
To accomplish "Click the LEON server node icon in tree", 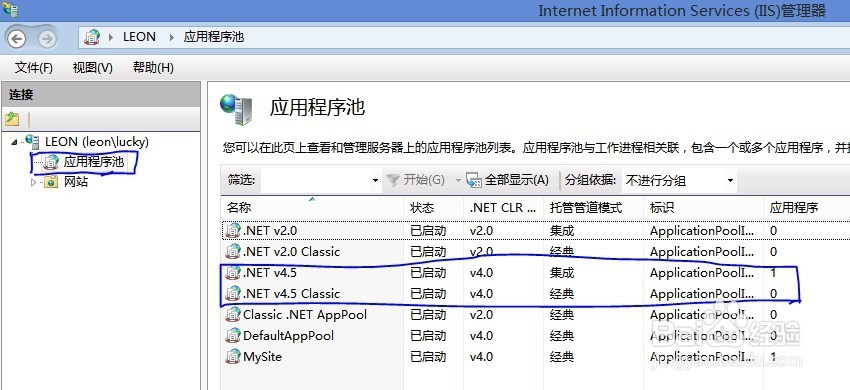I will pos(33,142).
